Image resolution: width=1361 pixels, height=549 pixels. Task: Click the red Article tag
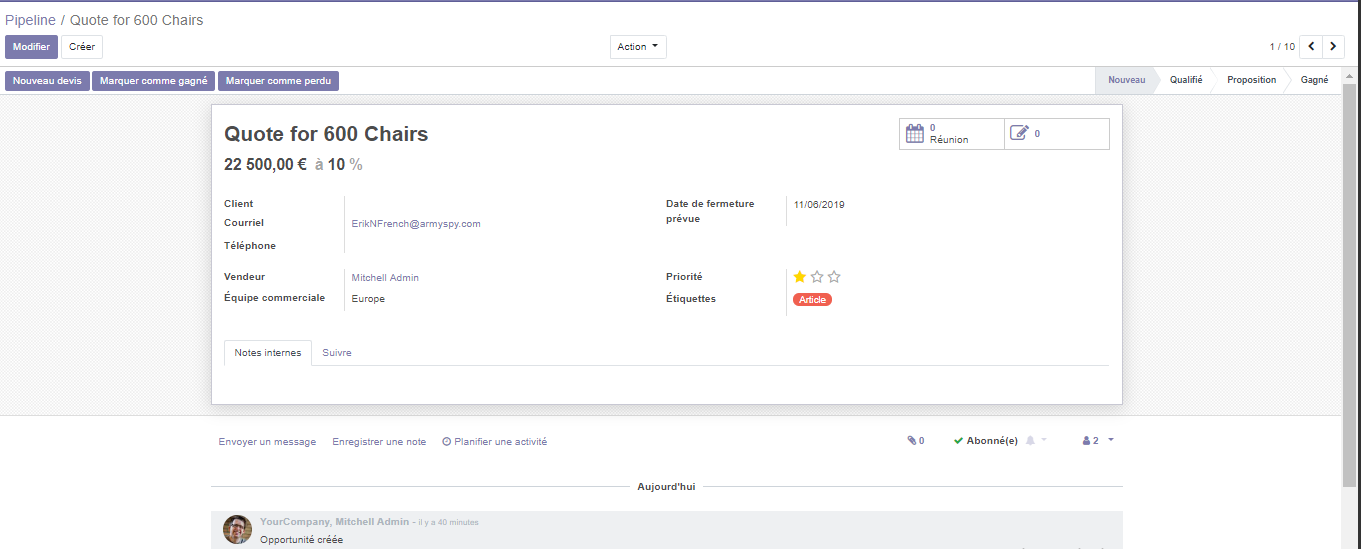[x=812, y=299]
